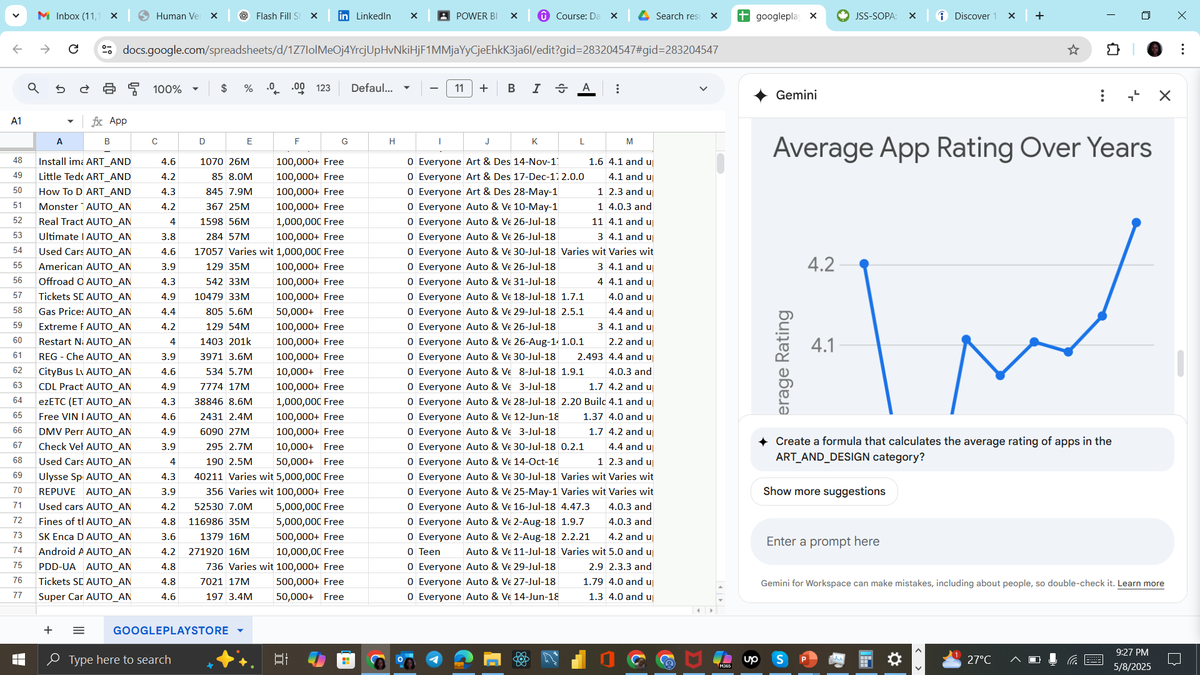
Task: Undo the last action in the Sheets toolbar
Action: [x=60, y=89]
